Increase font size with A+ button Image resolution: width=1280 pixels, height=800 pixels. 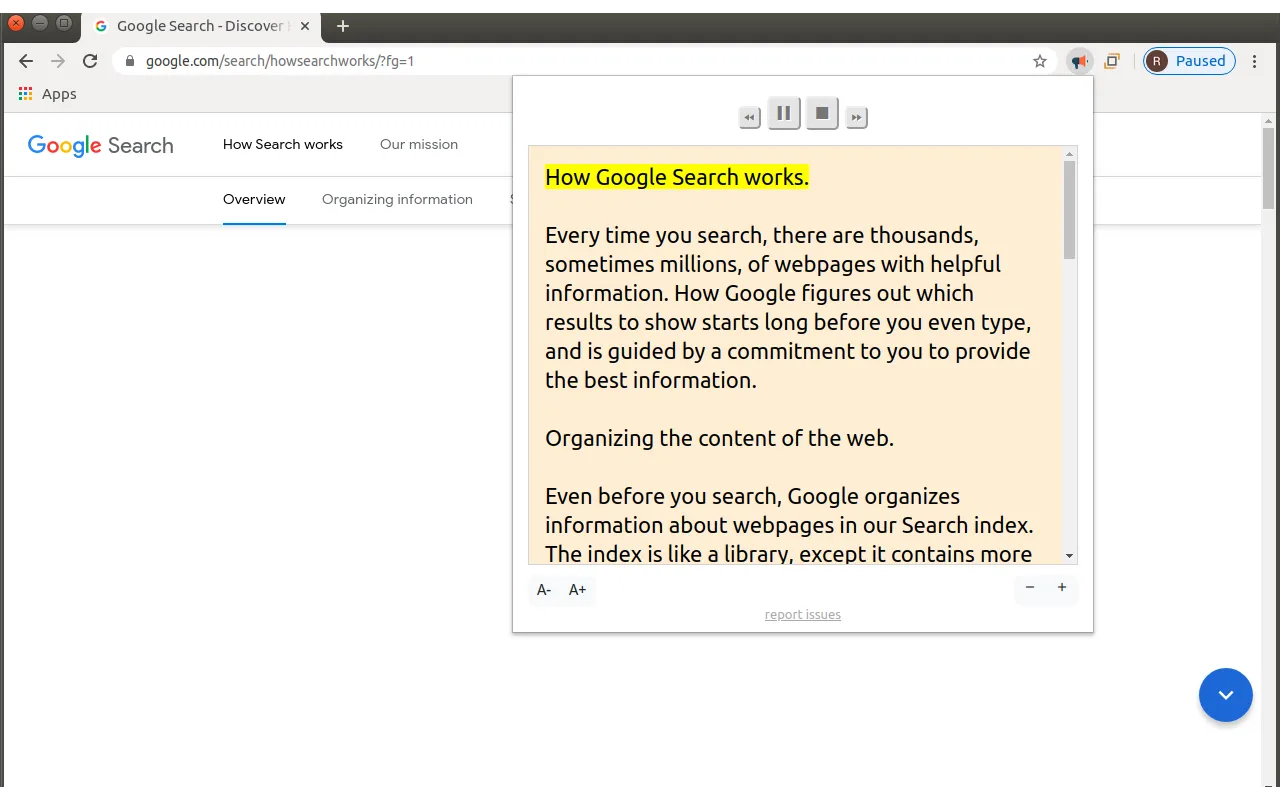[x=577, y=590]
